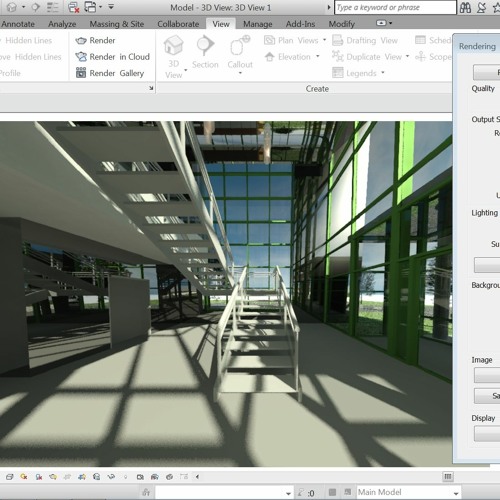Click the Editable Only icon beside :0
The width and height of the screenshot is (500, 500).
(x=301, y=492)
